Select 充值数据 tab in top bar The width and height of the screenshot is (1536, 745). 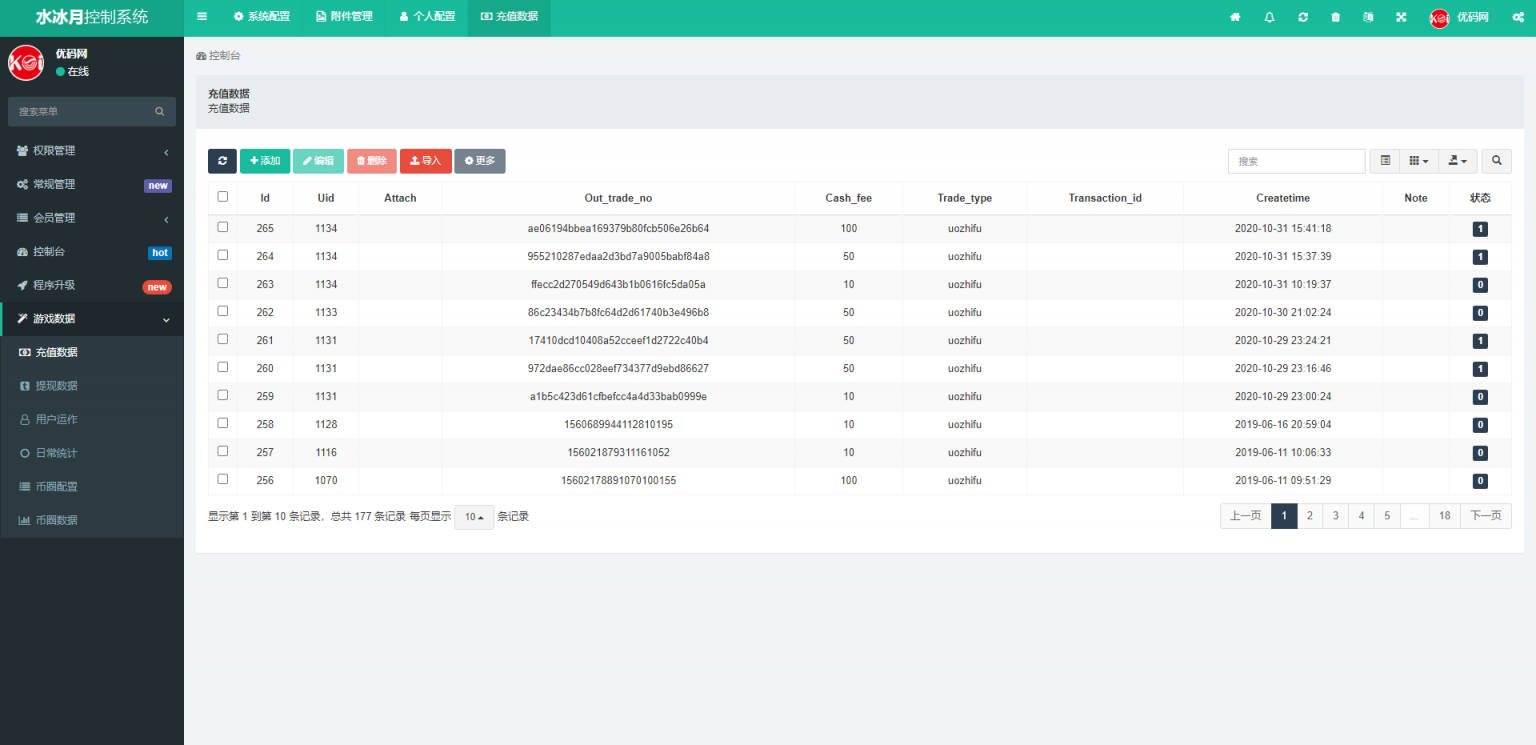[x=509, y=17]
